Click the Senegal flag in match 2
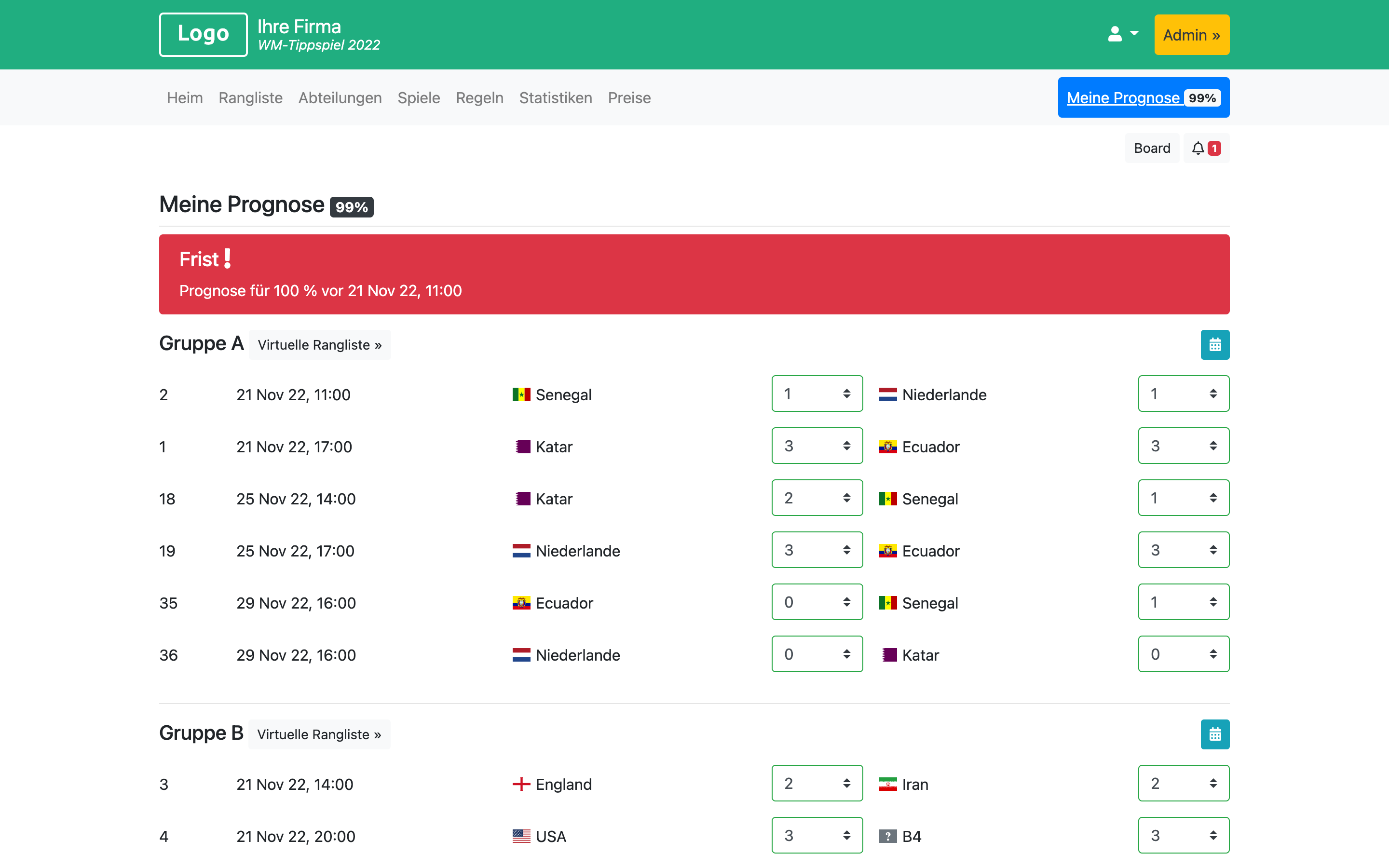Screen dimensions: 1389x868 pyautogui.click(x=521, y=394)
